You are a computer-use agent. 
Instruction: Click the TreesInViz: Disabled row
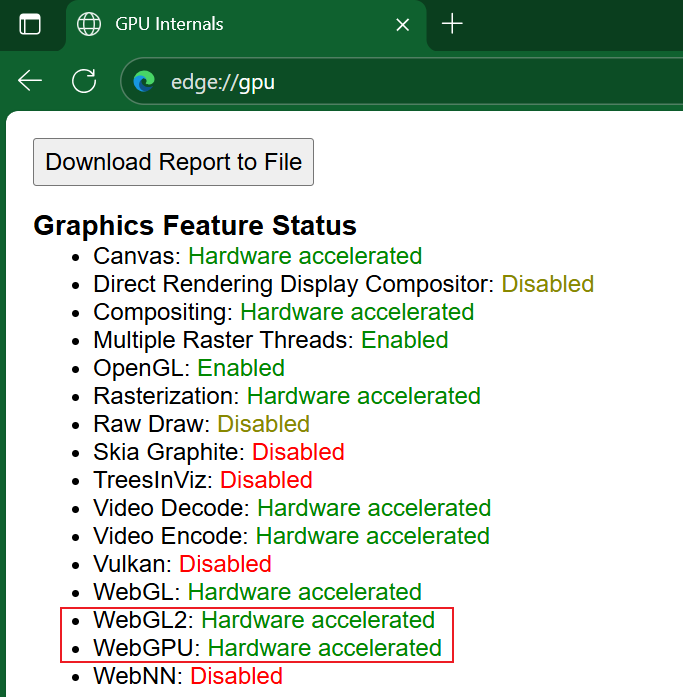point(203,480)
